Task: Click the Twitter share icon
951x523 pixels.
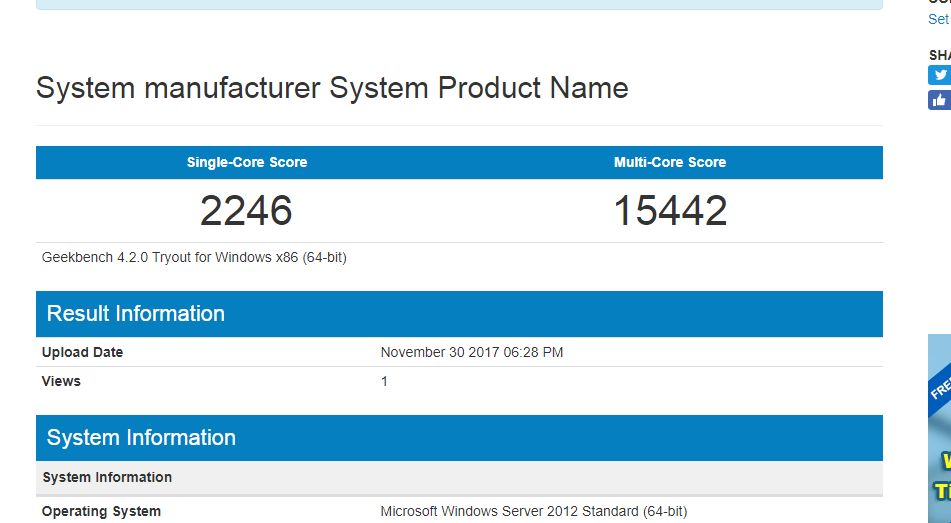Action: (939, 75)
